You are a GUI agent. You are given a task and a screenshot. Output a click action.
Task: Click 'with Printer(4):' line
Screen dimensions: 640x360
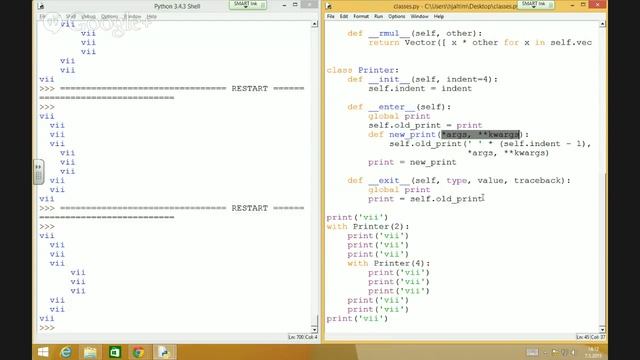coord(389,263)
